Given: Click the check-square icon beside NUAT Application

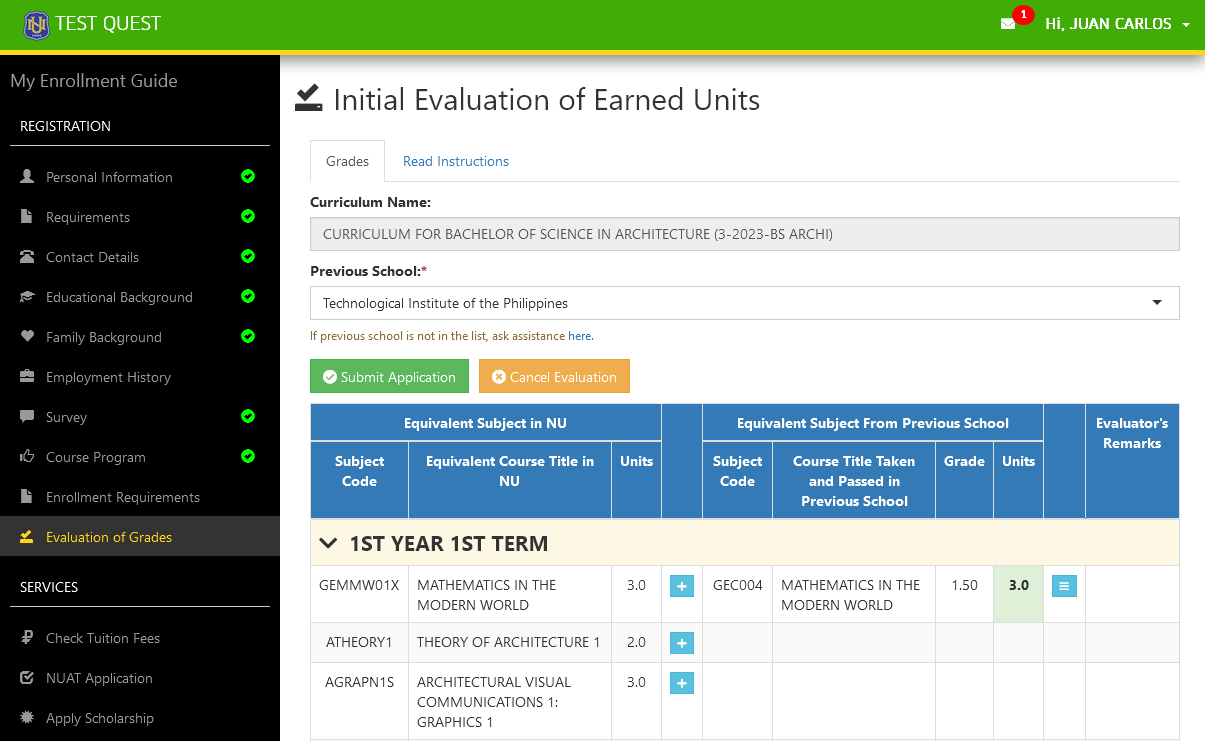Looking at the screenshot, I should (27, 678).
